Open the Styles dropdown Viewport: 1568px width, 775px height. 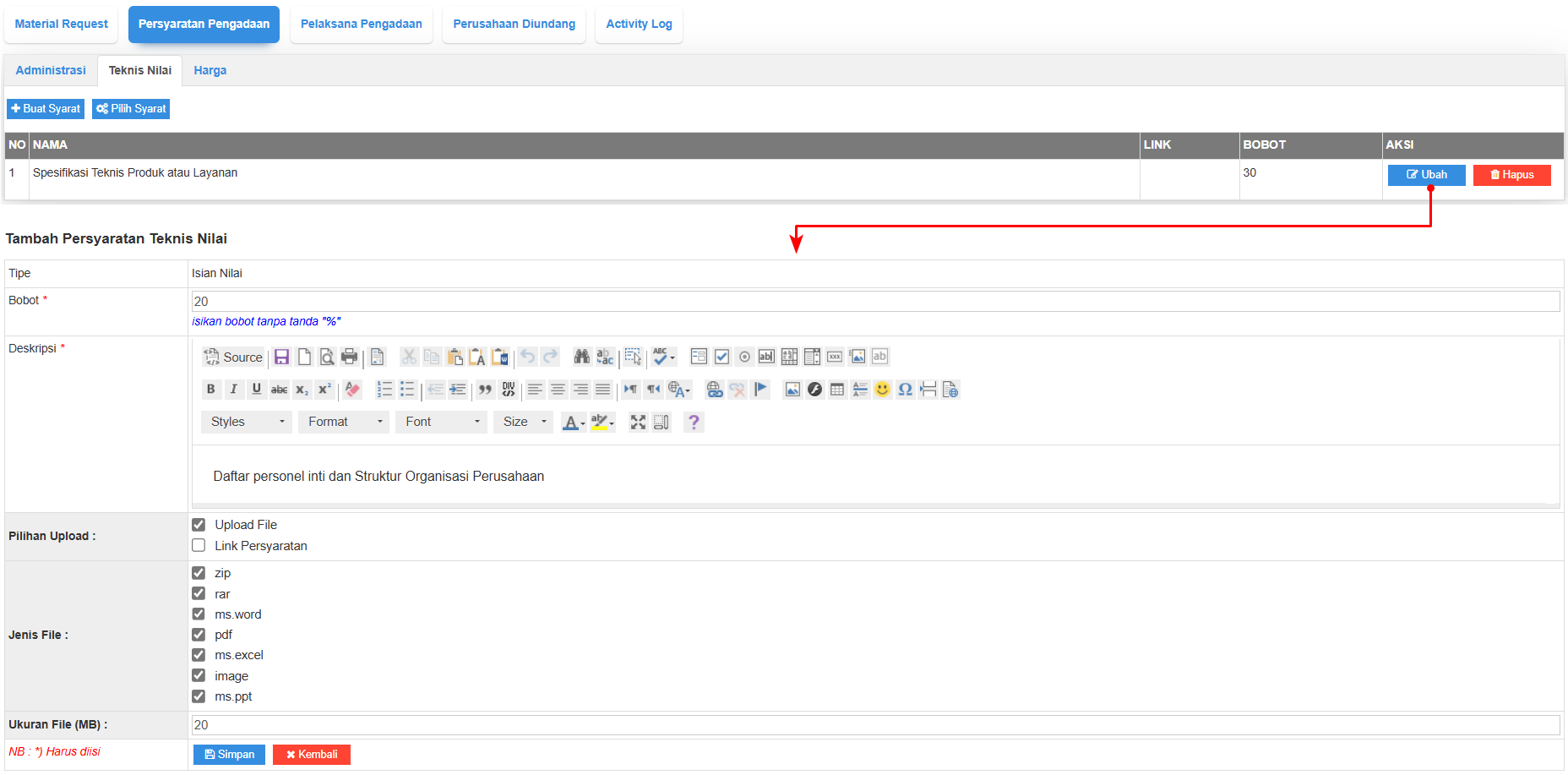[x=247, y=423]
